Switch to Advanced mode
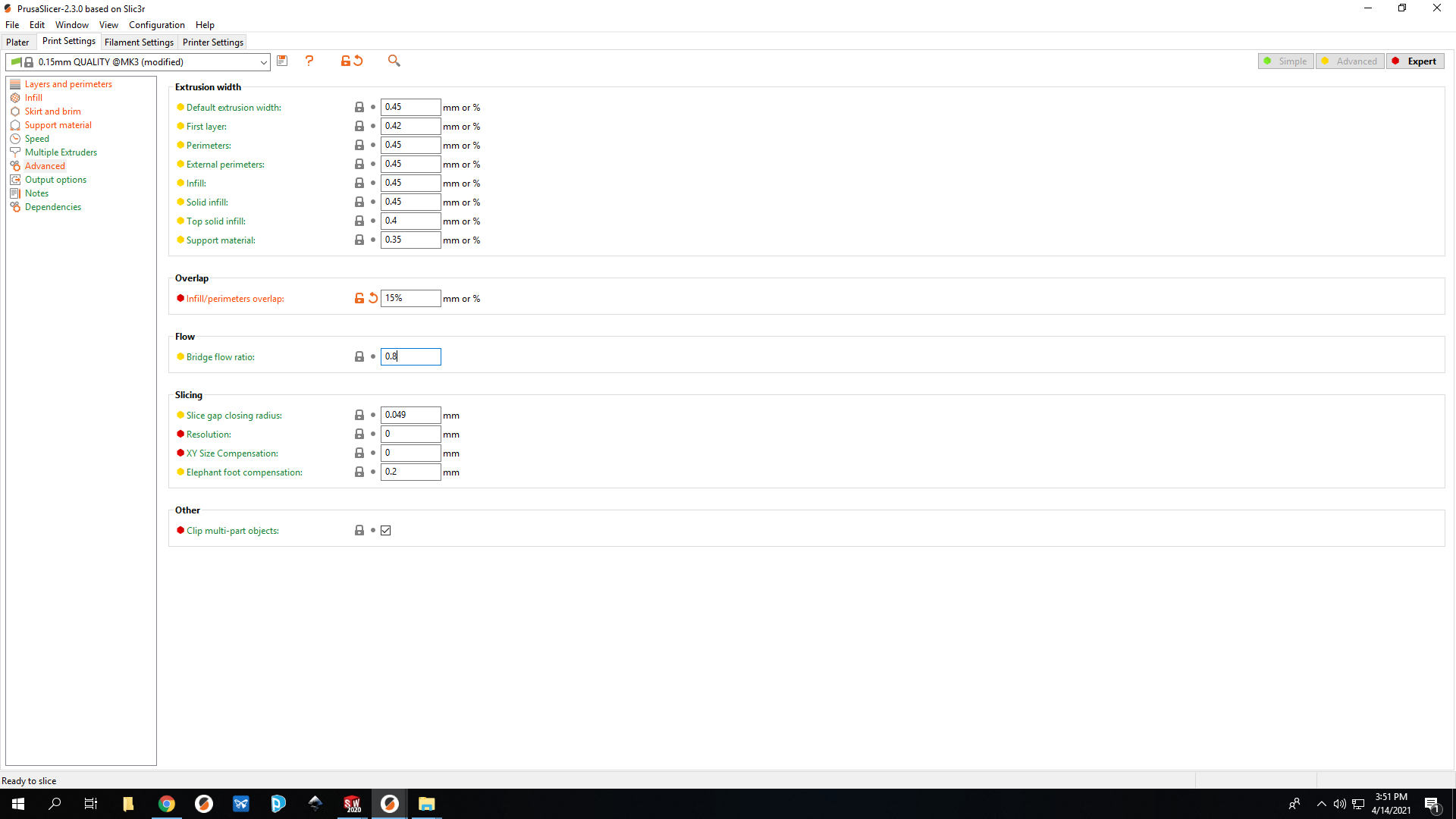The image size is (1456, 819). click(1350, 61)
